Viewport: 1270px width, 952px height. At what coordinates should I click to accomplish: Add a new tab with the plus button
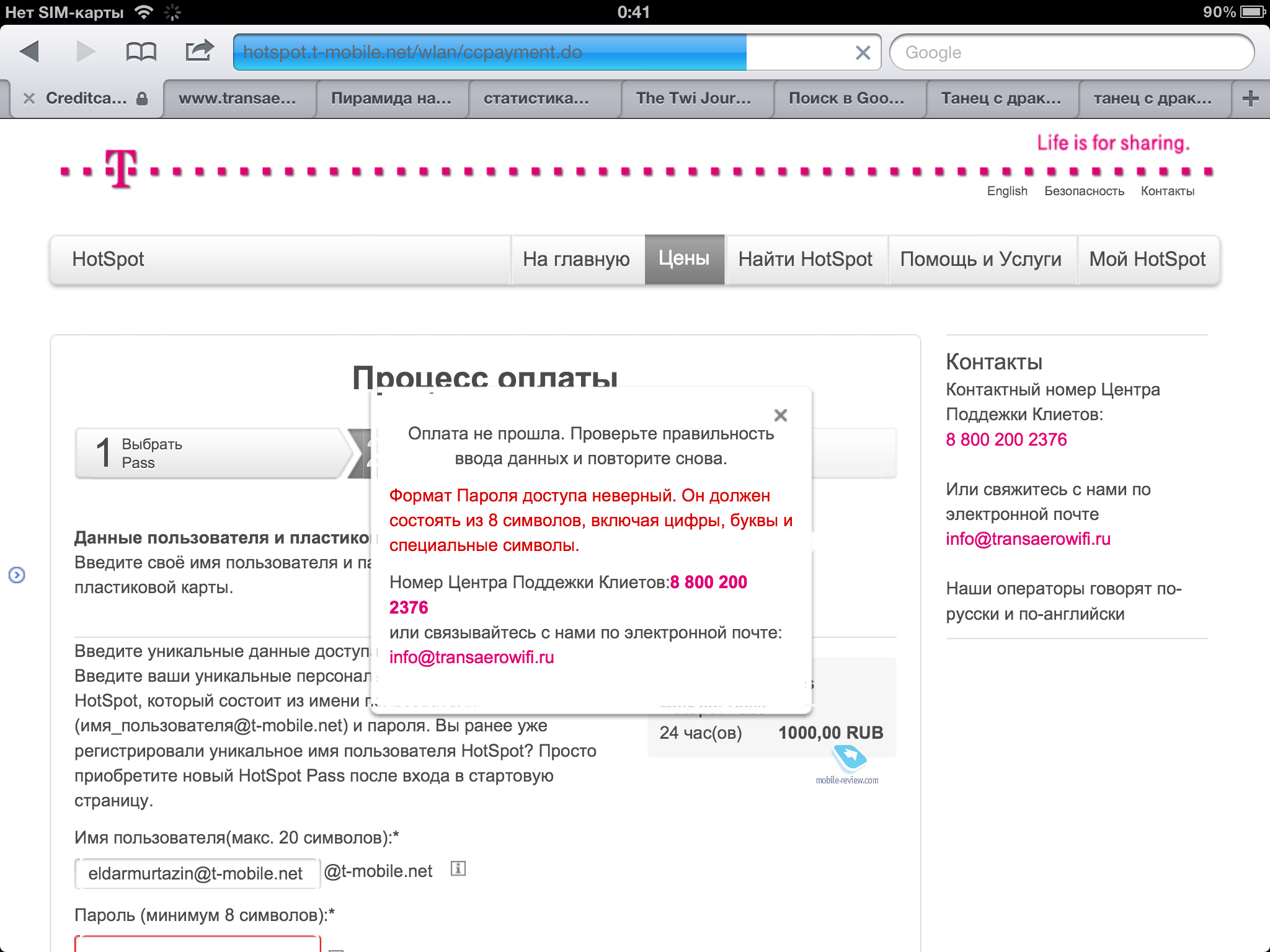(x=1251, y=98)
